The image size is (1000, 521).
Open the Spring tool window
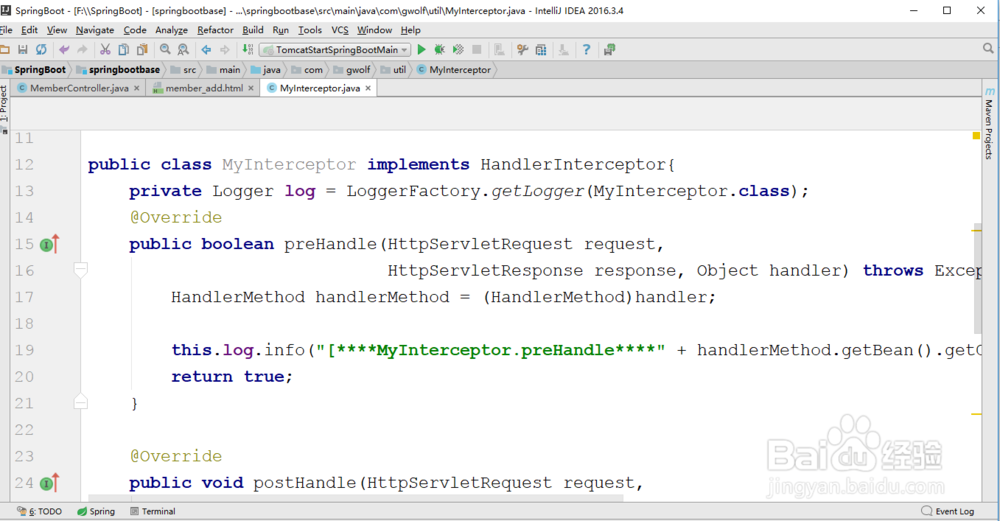pyautogui.click(x=96, y=511)
